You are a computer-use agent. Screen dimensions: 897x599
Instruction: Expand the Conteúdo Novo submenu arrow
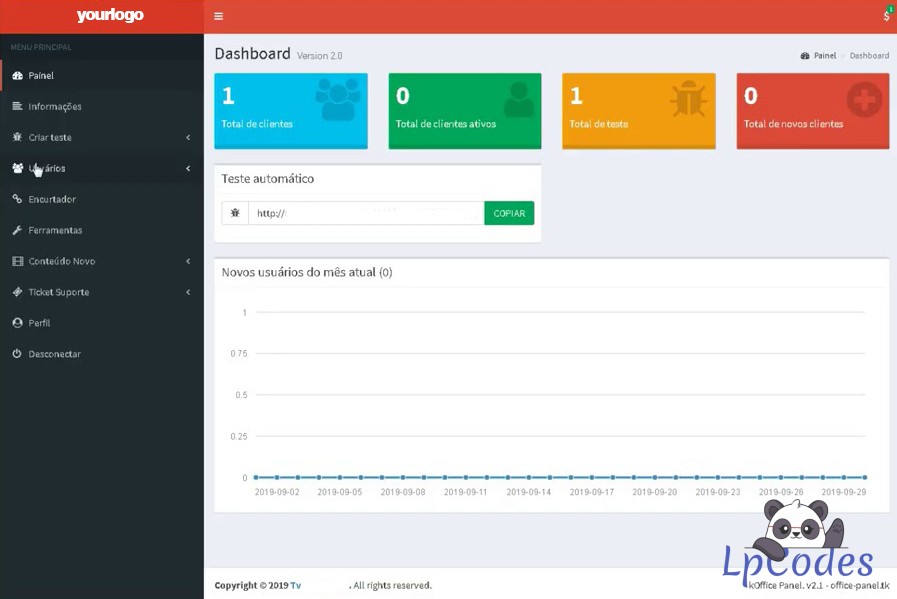click(x=188, y=261)
